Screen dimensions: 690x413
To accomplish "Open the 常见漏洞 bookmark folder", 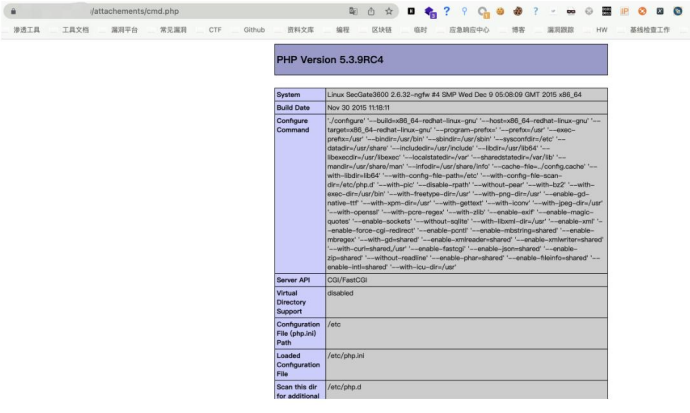I will (173, 30).
